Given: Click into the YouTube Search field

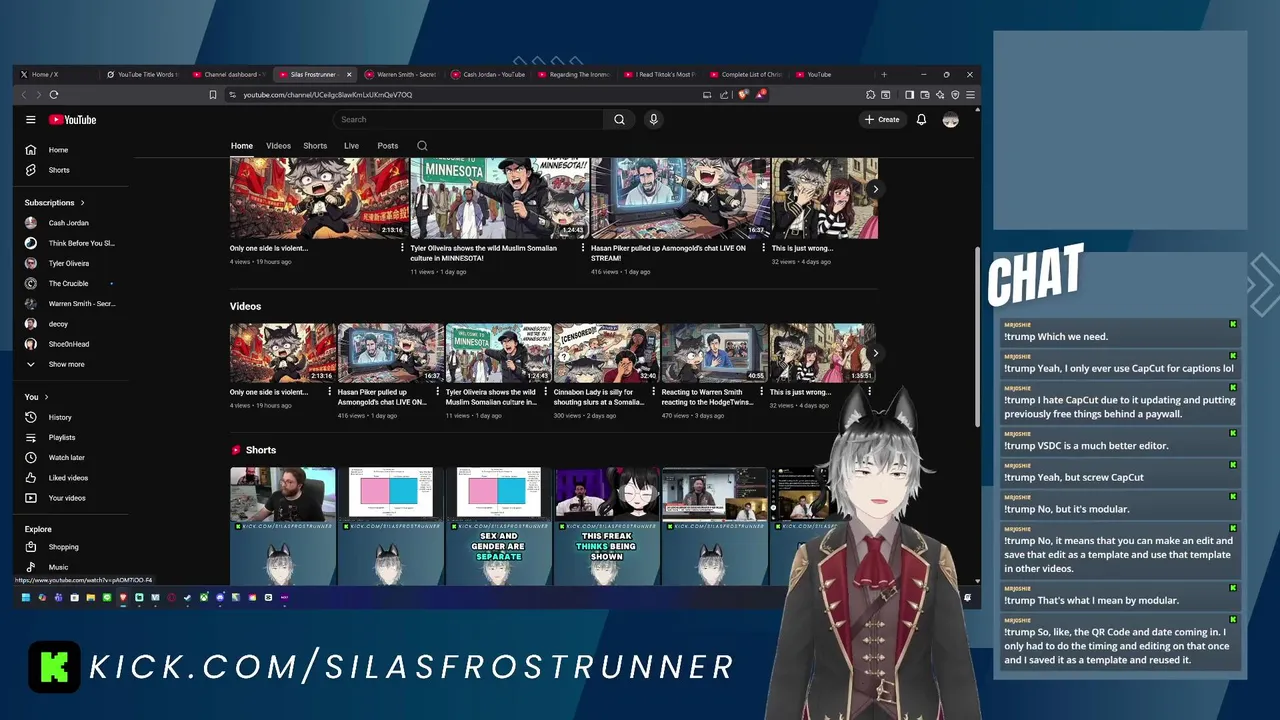Looking at the screenshot, I should (468, 120).
